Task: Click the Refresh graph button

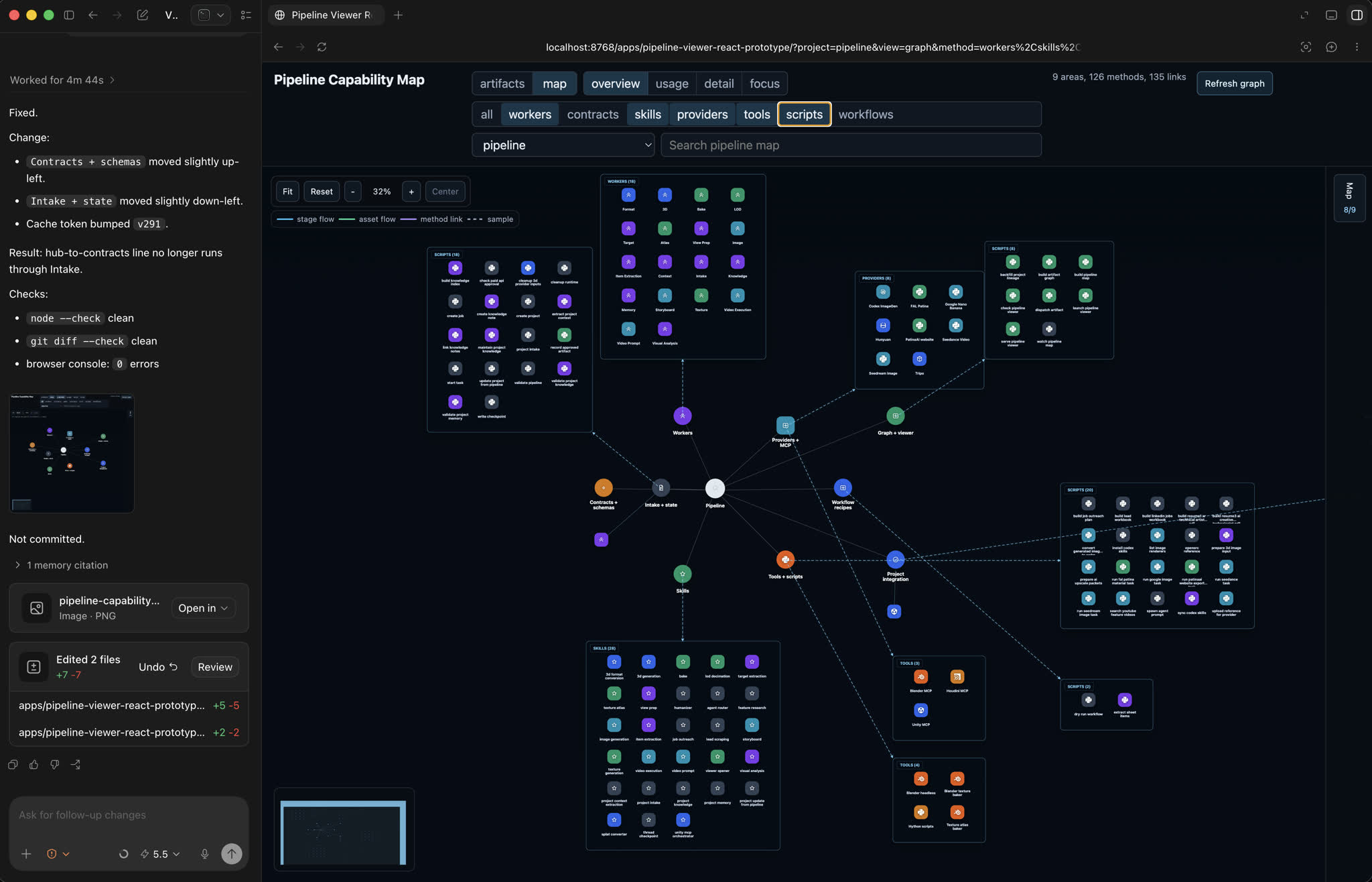Action: pyautogui.click(x=1234, y=84)
